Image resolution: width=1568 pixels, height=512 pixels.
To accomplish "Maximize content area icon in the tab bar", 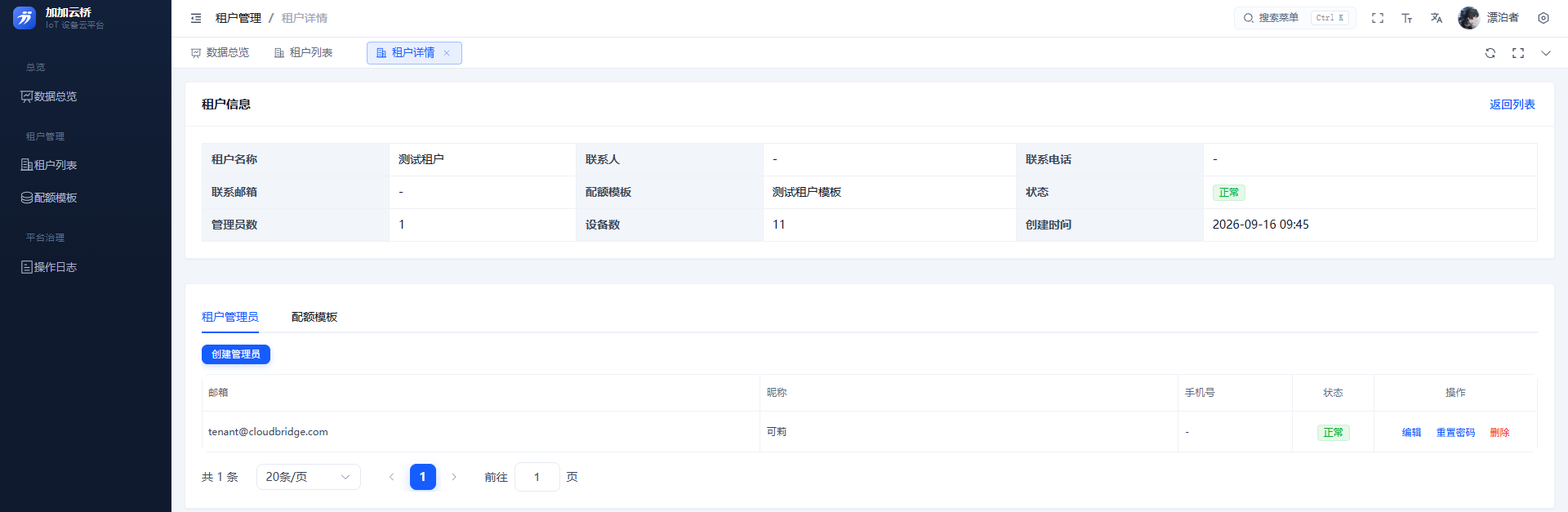I will [1518, 53].
